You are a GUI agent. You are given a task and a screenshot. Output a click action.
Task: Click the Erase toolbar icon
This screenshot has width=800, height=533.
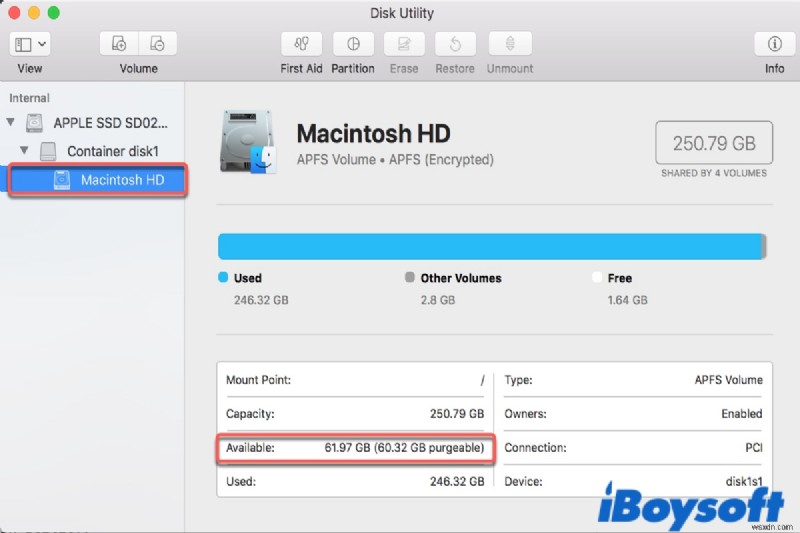(404, 44)
